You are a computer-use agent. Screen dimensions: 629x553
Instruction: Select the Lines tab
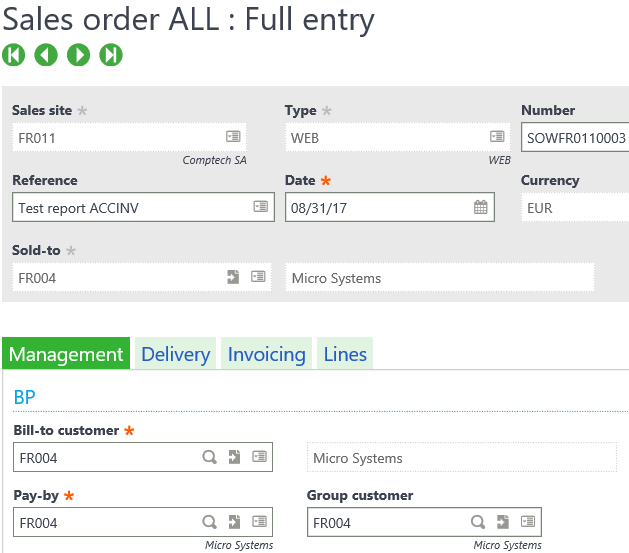(x=344, y=354)
